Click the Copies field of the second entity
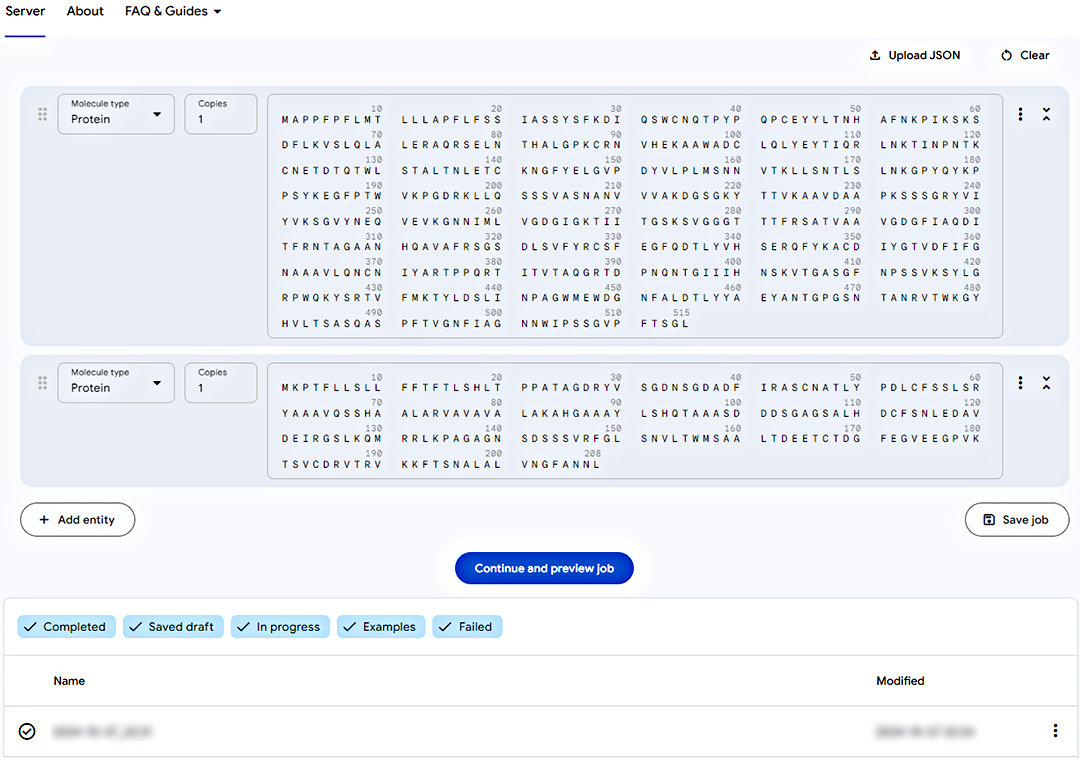Viewport: 1080px width, 779px height. coord(220,383)
